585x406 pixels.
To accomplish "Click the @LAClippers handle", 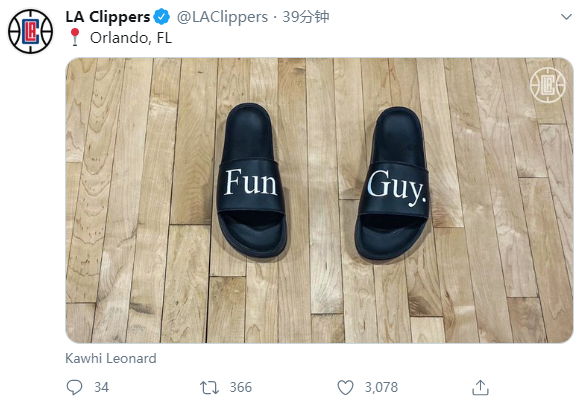I will coord(222,17).
